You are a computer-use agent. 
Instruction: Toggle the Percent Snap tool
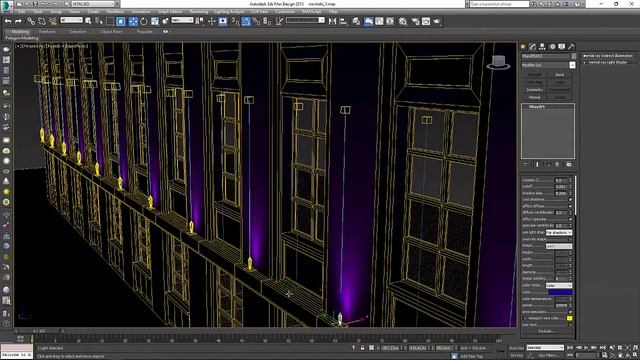(256, 21)
